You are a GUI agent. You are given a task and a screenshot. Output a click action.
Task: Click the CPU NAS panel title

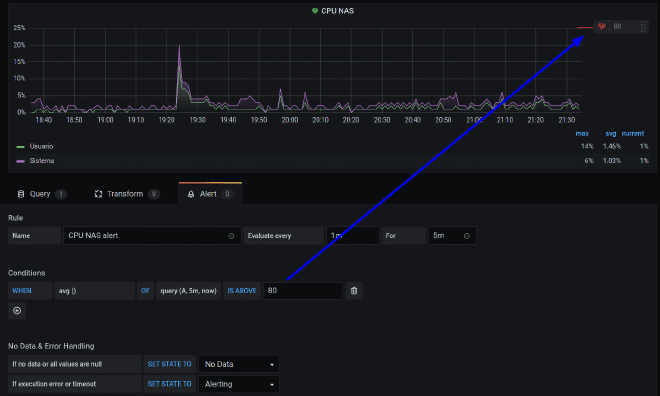coord(337,11)
